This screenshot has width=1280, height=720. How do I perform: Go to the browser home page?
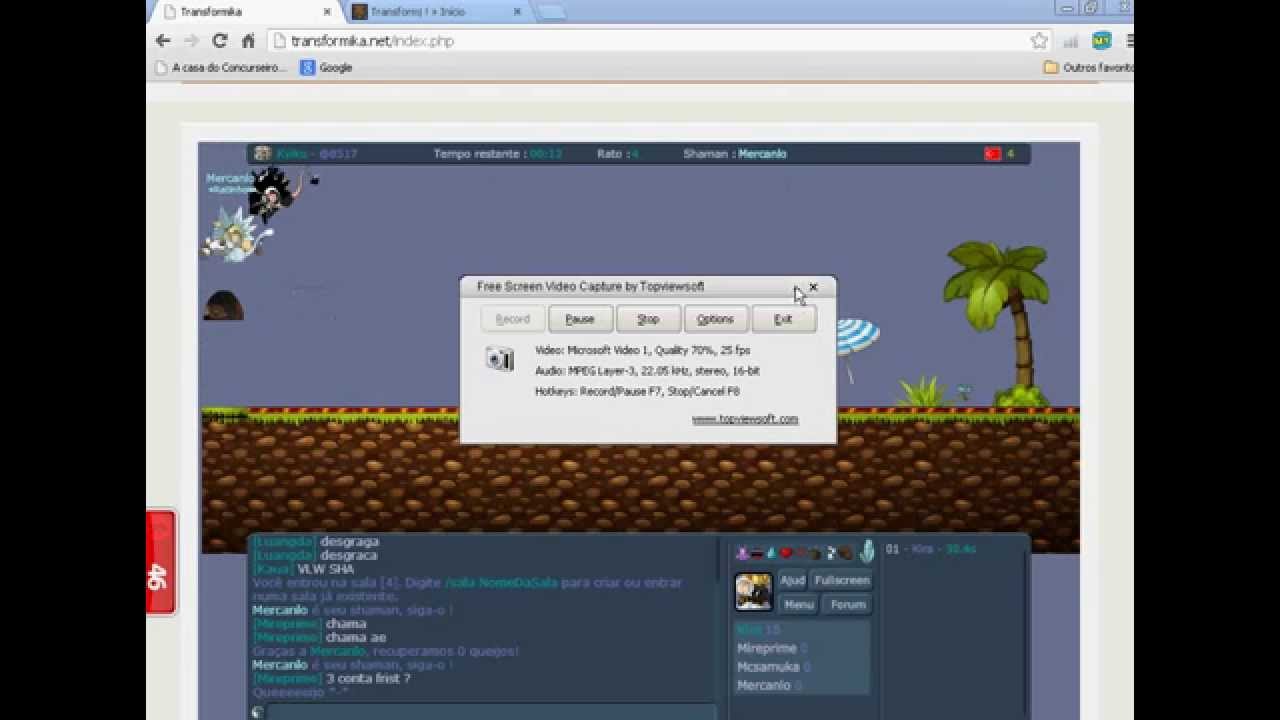point(248,41)
